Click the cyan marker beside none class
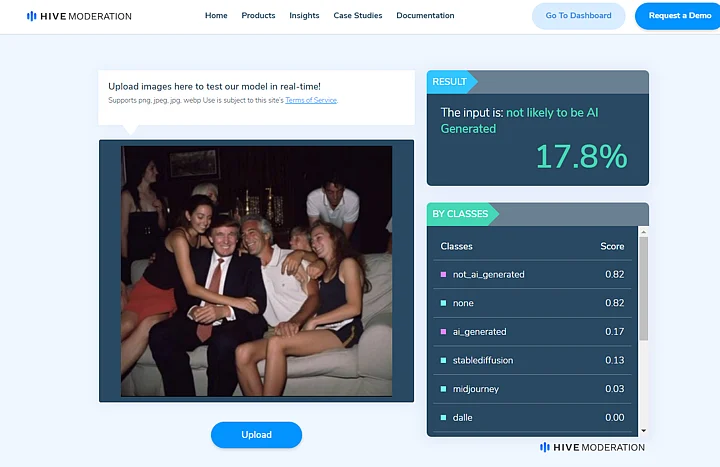This screenshot has width=720, height=467. 443,303
